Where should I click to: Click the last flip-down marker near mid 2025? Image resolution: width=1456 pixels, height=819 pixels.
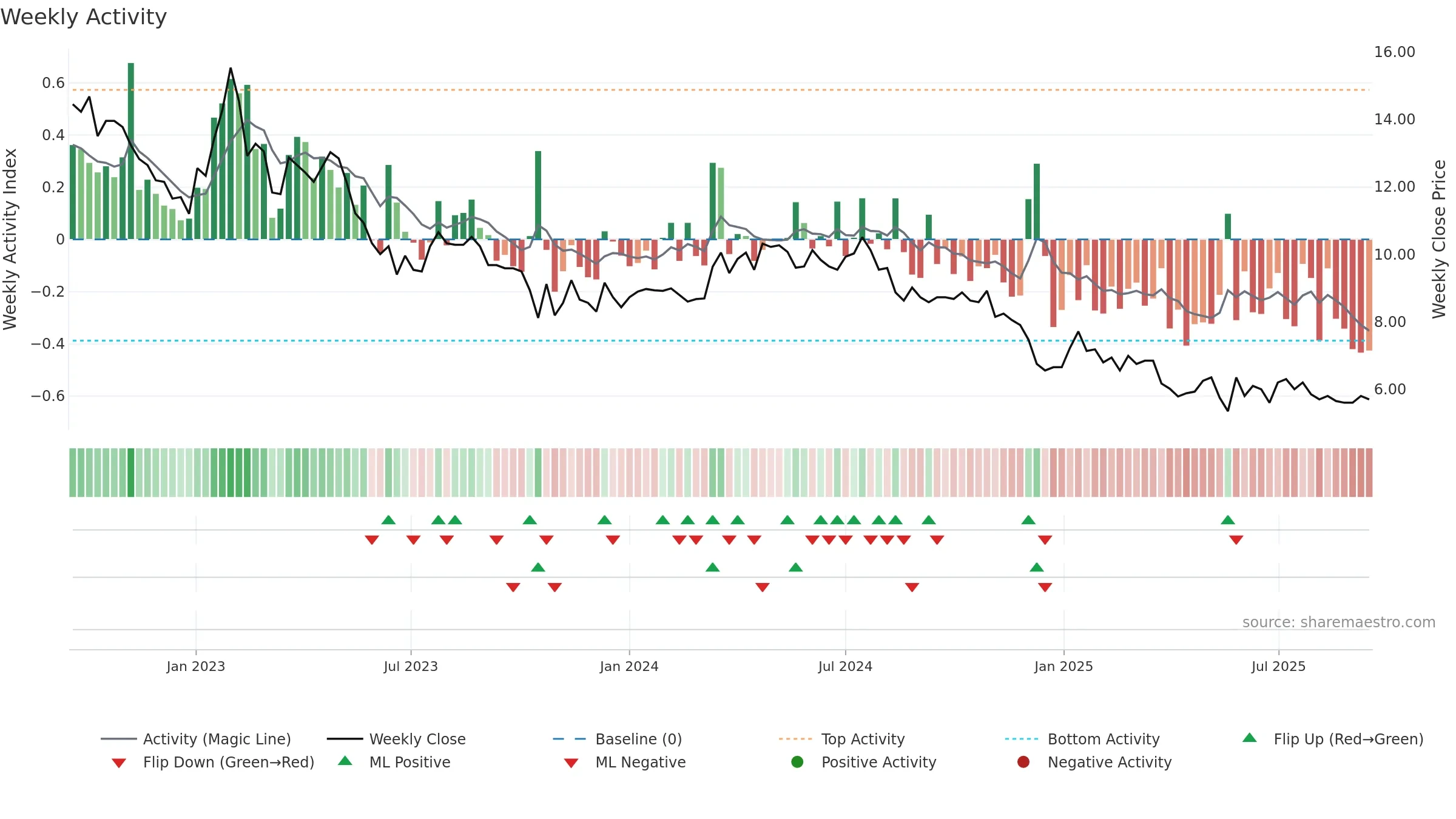pyautogui.click(x=1236, y=540)
